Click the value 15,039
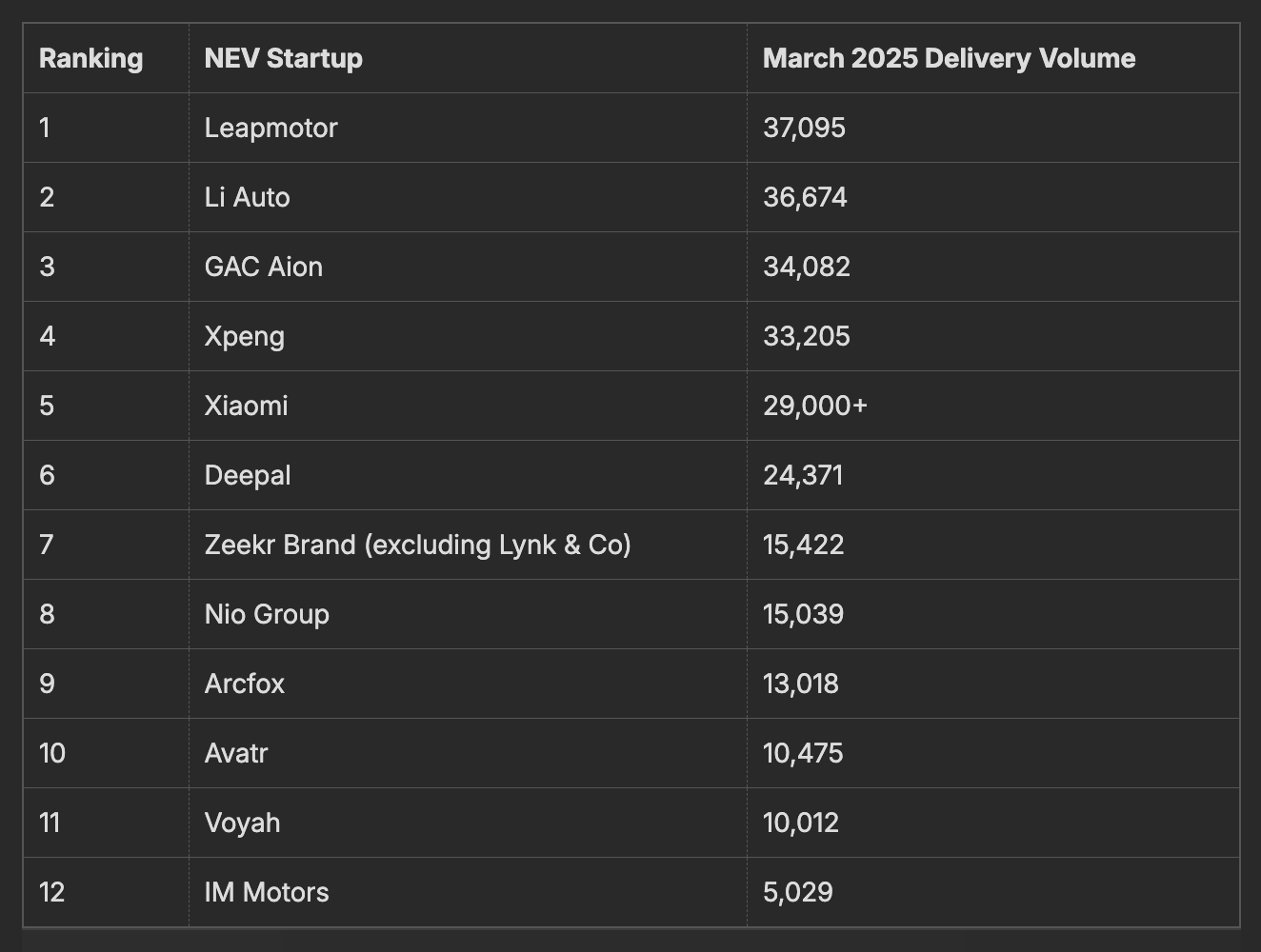The height and width of the screenshot is (952, 1261). click(804, 614)
